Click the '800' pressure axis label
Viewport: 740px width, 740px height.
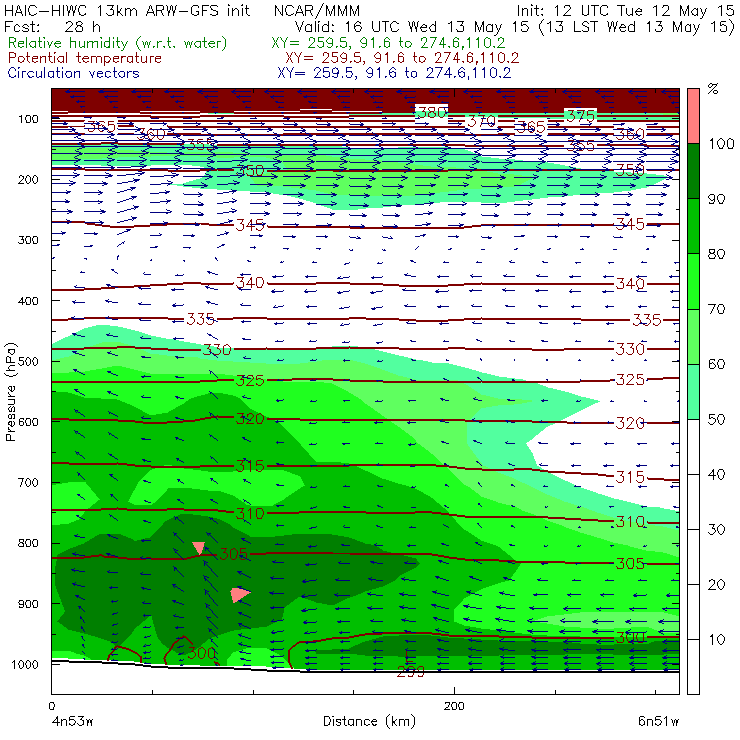point(28,543)
